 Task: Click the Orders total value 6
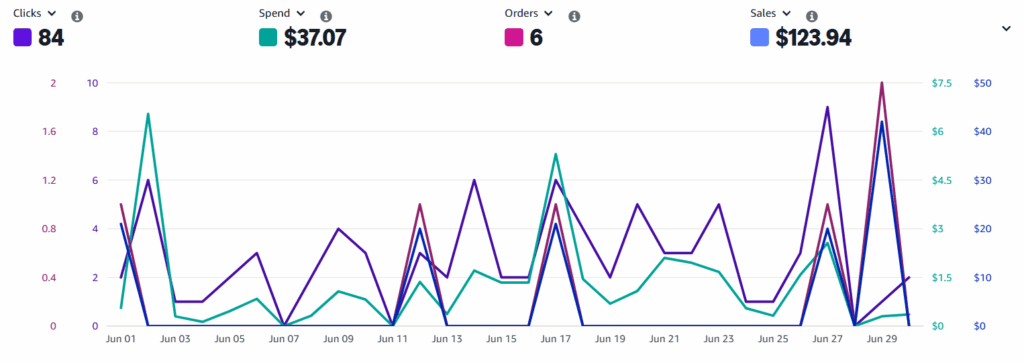click(x=536, y=38)
